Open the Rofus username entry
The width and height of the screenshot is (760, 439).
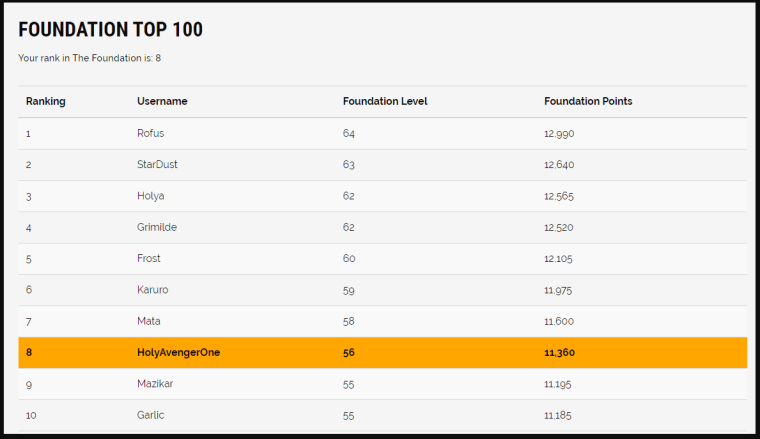pos(150,133)
